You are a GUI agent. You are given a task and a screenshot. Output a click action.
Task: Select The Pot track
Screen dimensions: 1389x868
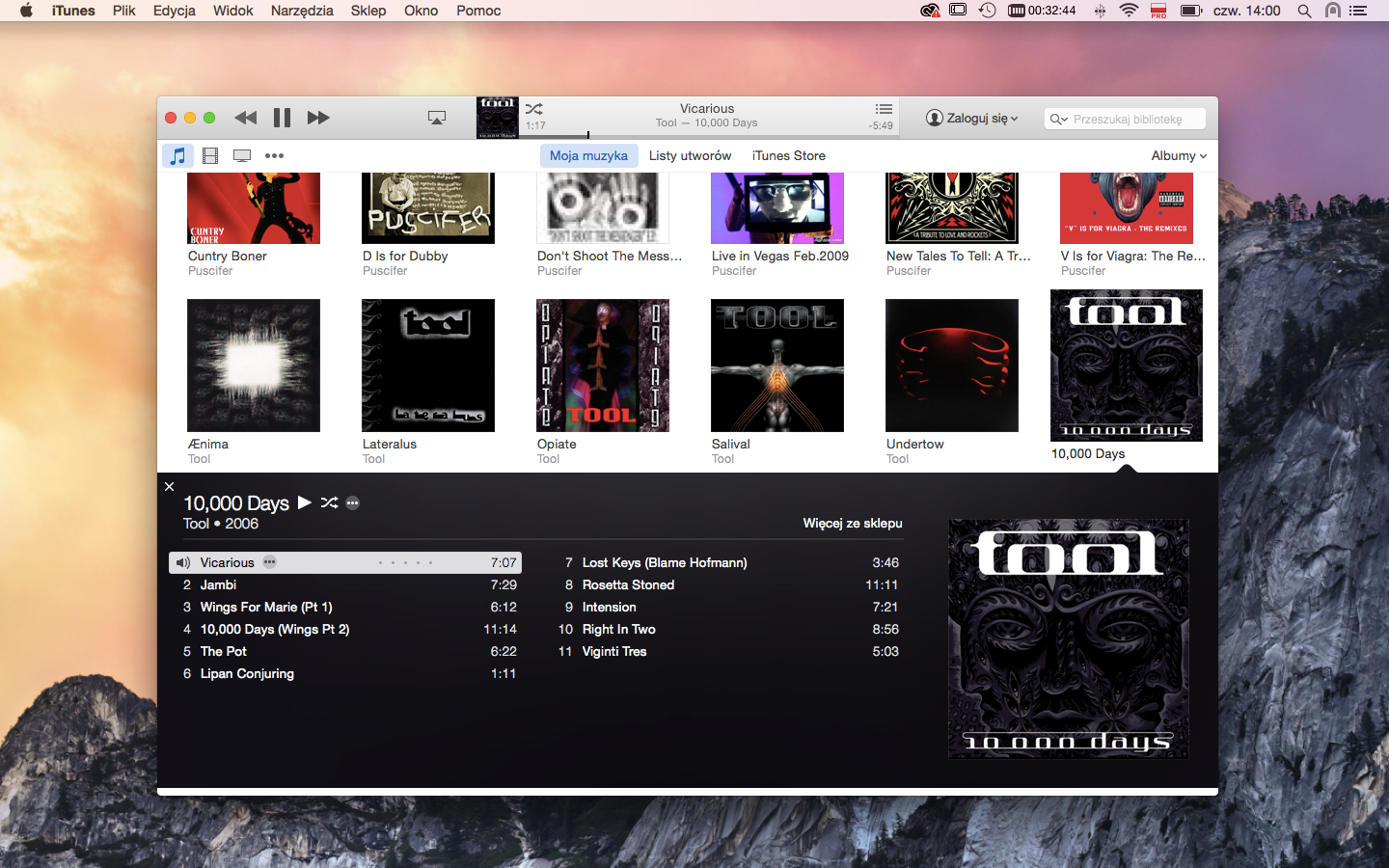(345, 651)
